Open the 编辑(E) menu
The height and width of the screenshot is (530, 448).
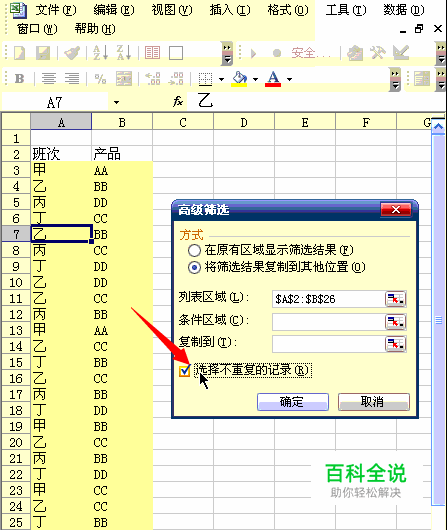tap(114, 10)
